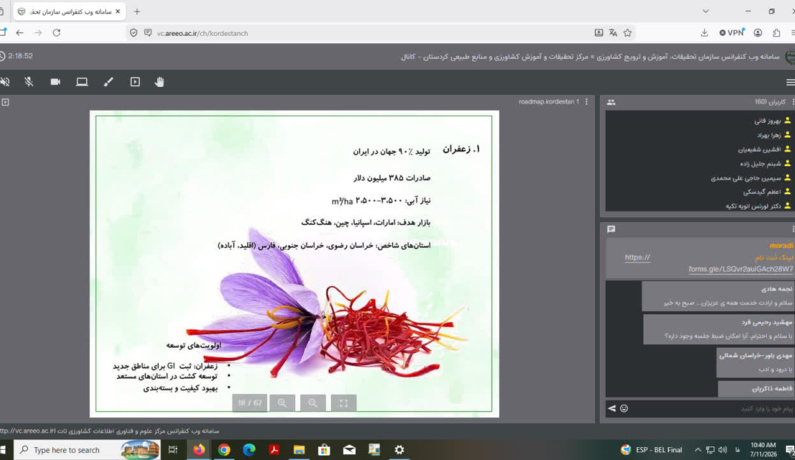Reload the current page
The image size is (795, 460).
(x=56, y=33)
